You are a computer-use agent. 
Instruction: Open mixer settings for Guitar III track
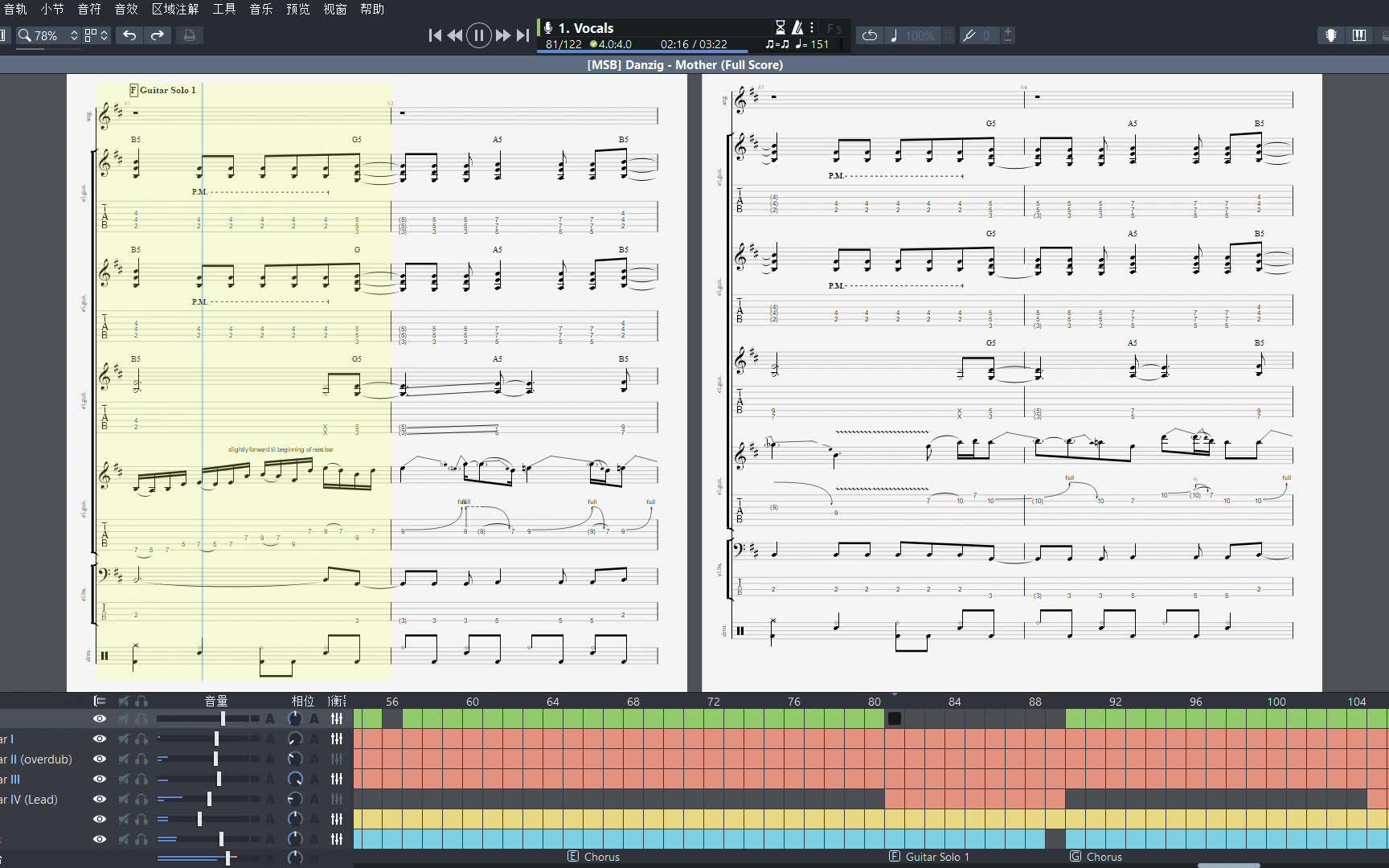click(x=337, y=779)
